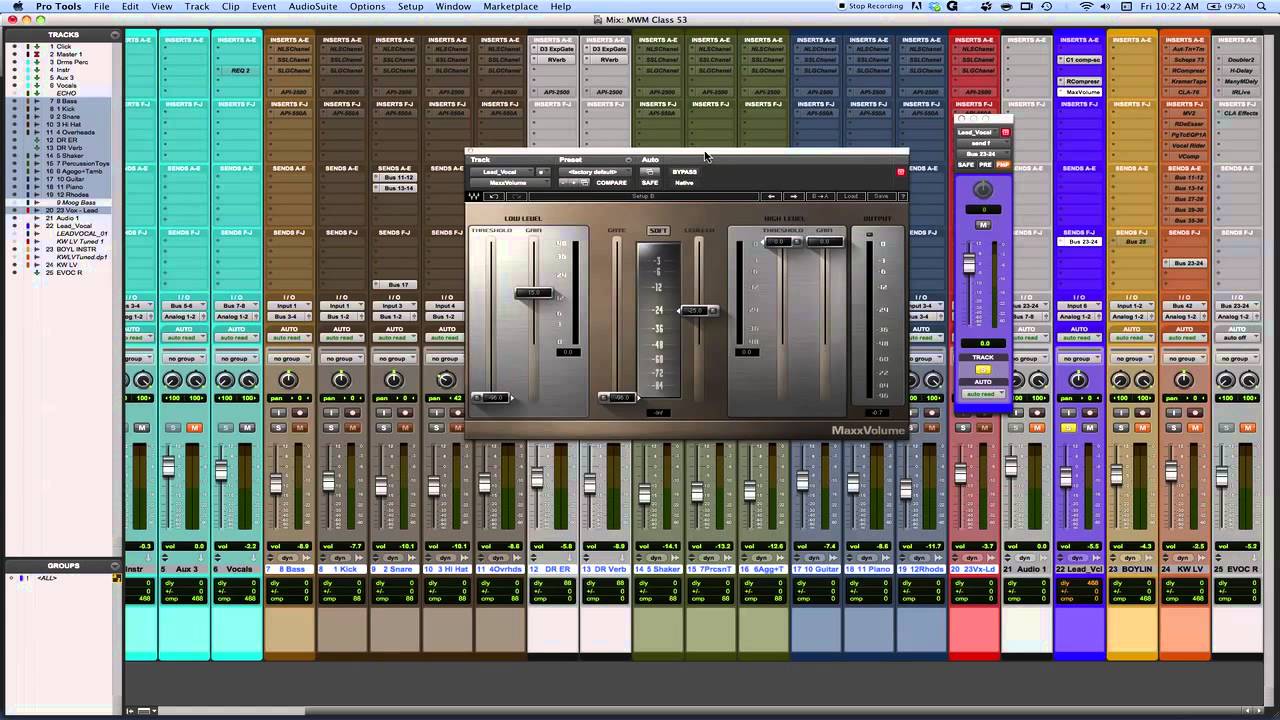Click the dyn button on the 8 Bass track

(x=289, y=557)
